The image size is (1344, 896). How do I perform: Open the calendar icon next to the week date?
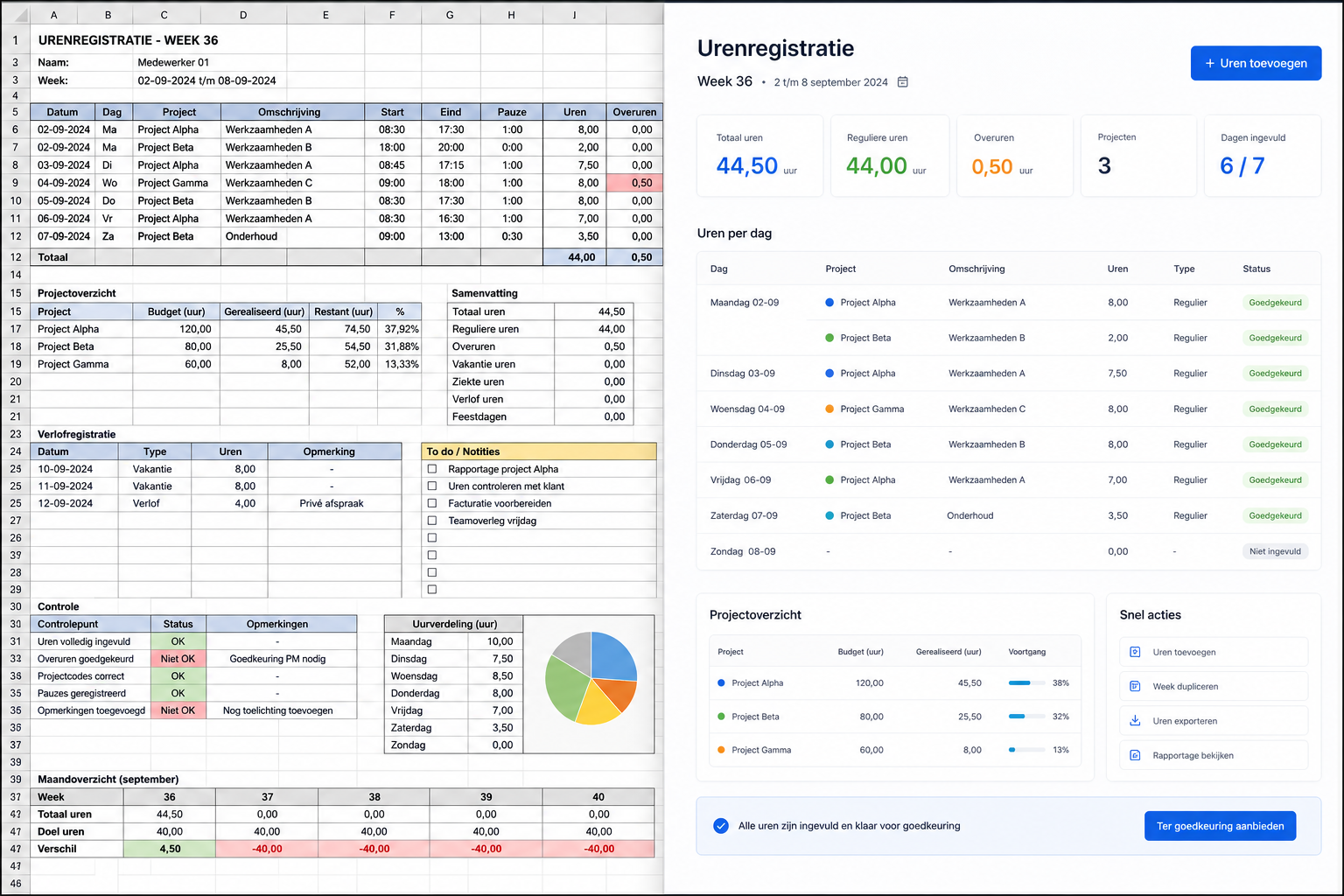coord(903,82)
